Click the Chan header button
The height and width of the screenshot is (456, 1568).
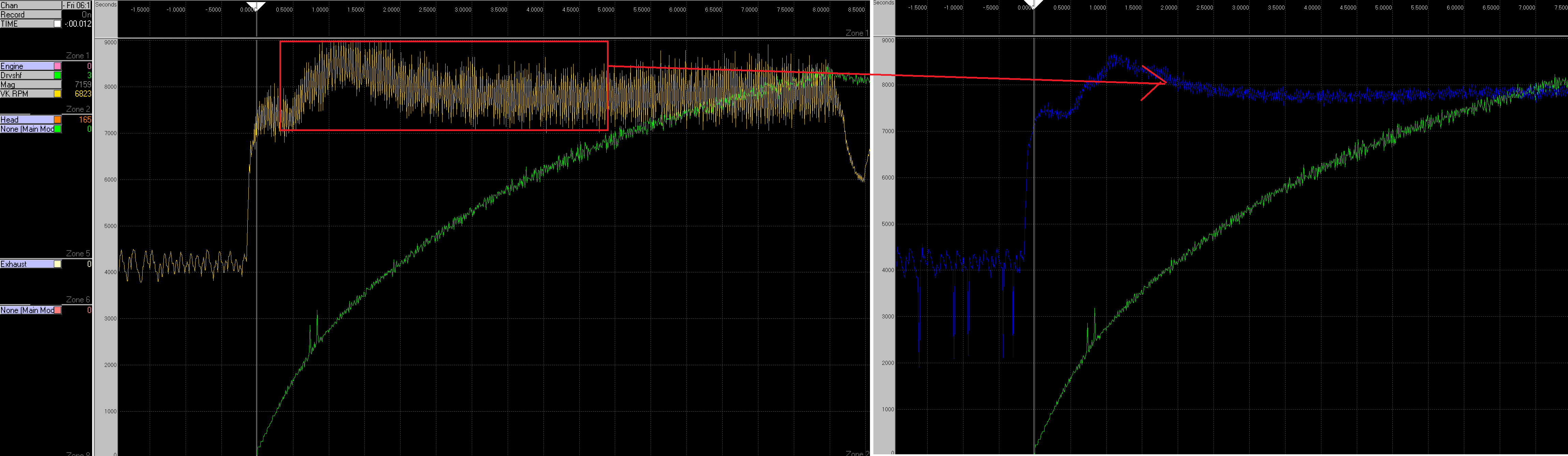pyautogui.click(x=30, y=5)
